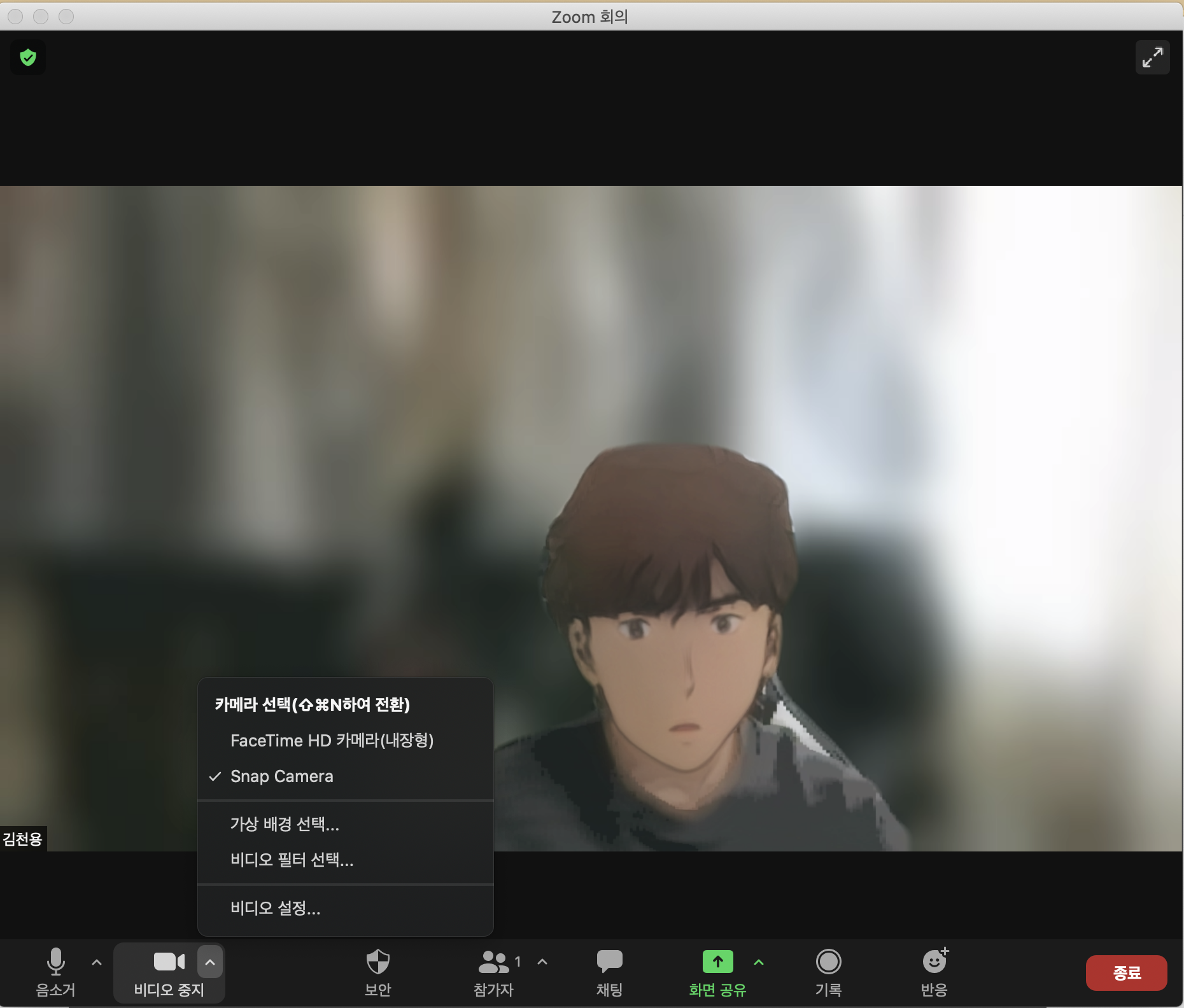This screenshot has width=1184, height=1008.
Task: Open the 채팅 chat panel
Action: pyautogui.click(x=610, y=972)
